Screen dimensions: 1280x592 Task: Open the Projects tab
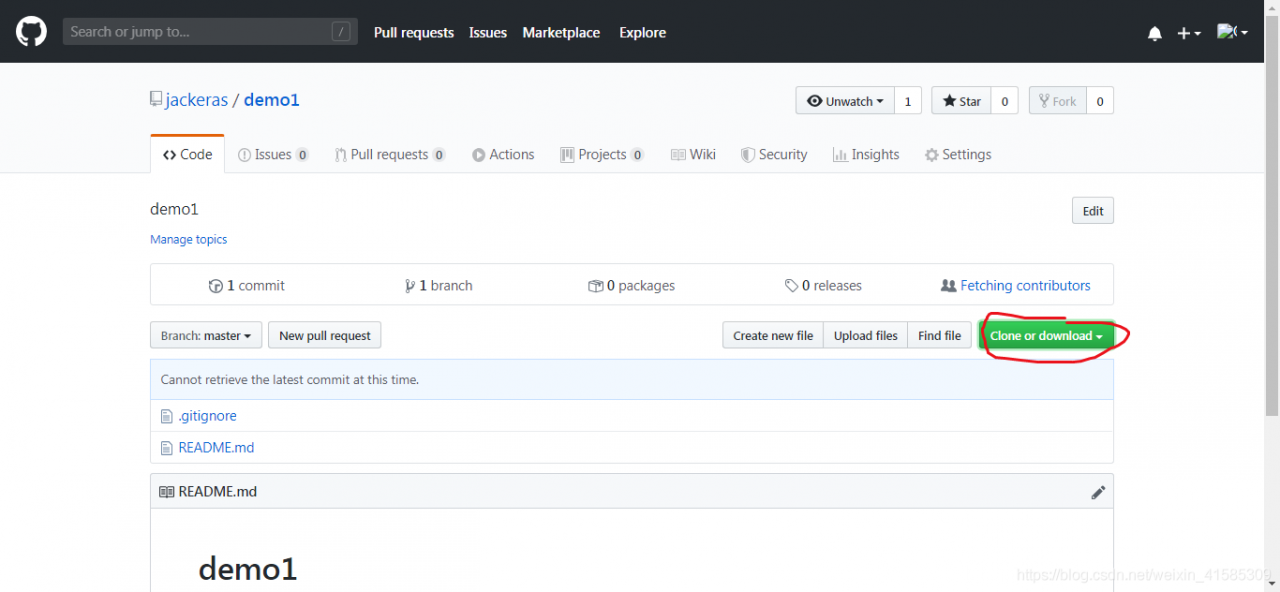tap(602, 155)
